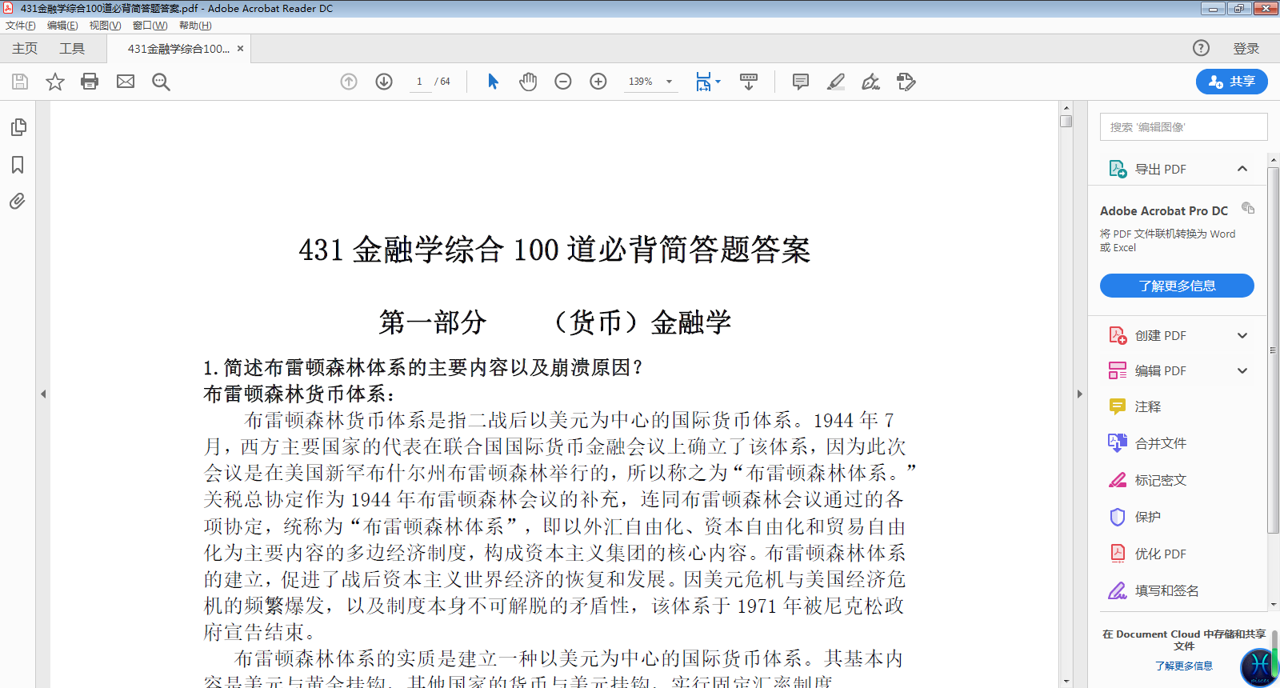Collapse the 导出 PDF section

point(1242,169)
